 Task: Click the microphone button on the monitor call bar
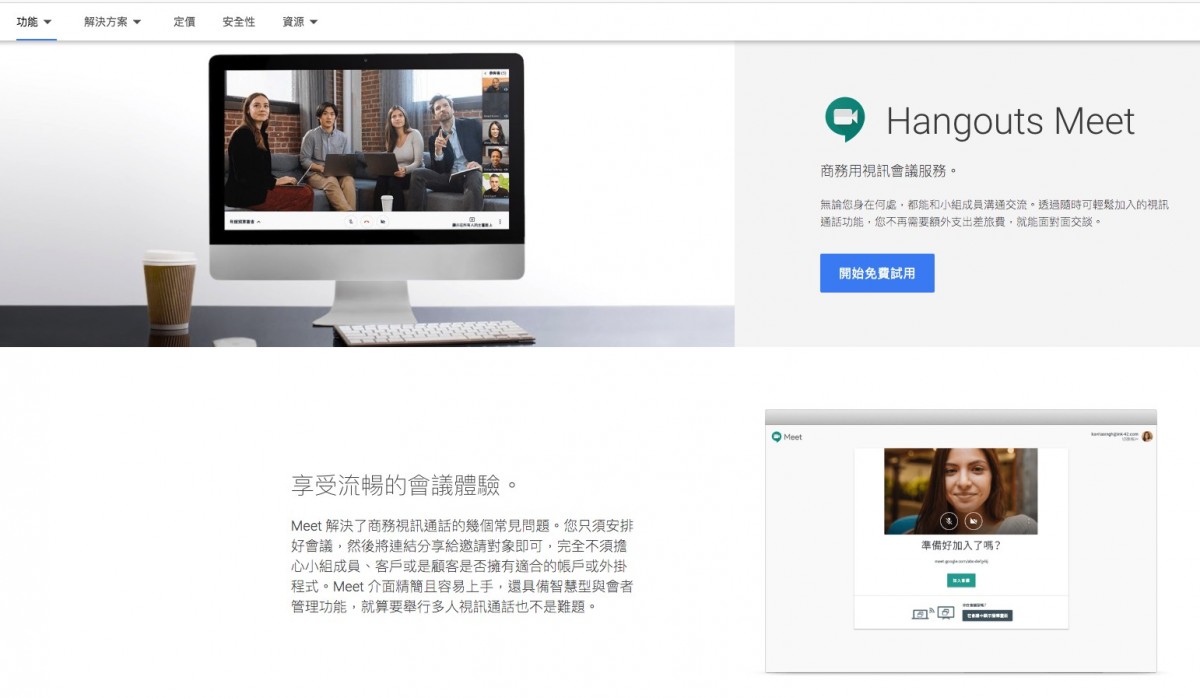pos(351,221)
